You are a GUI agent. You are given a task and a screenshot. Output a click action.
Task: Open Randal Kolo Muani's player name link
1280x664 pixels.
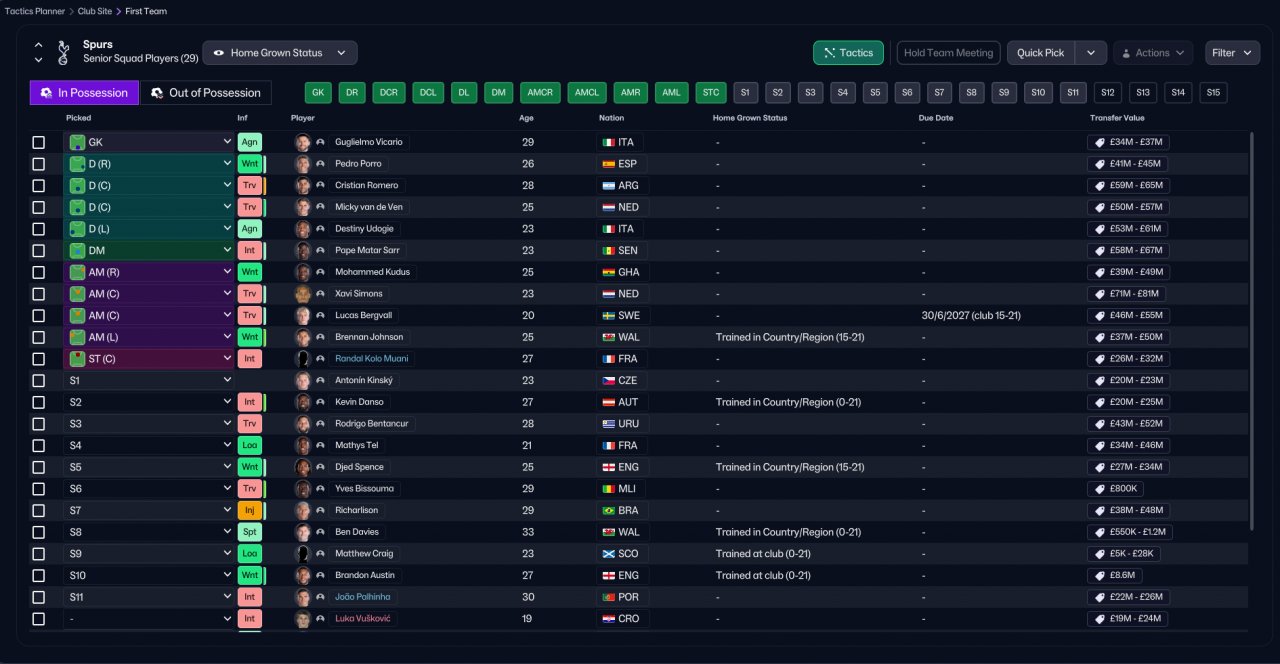(371, 359)
